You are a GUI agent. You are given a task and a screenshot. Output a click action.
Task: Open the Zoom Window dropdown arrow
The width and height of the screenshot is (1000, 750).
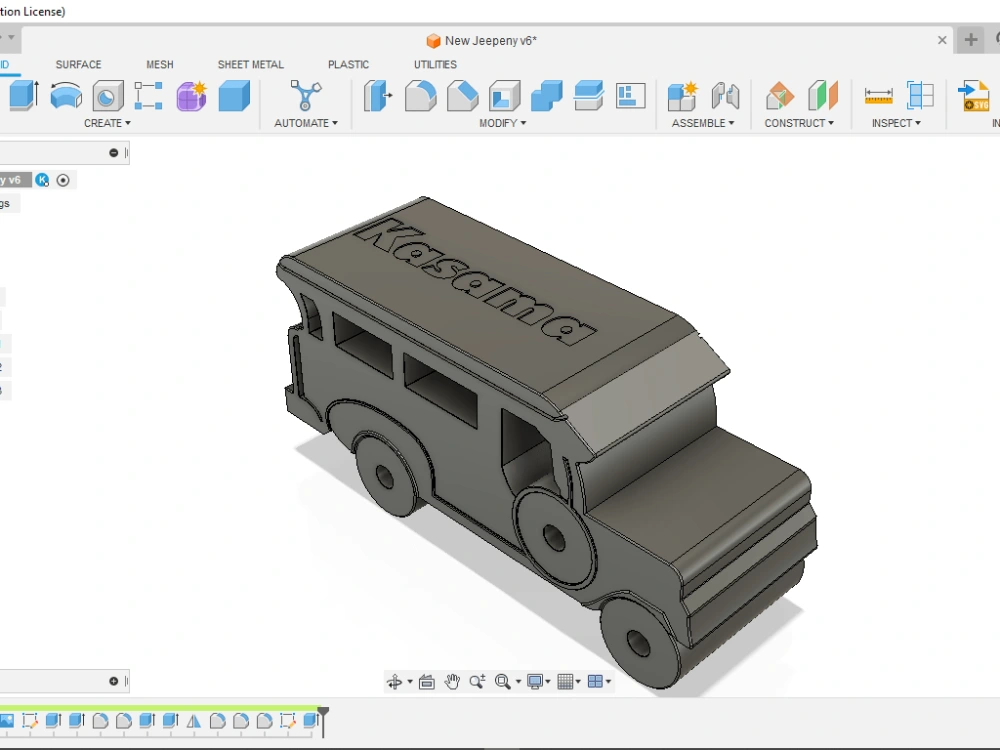click(518, 682)
